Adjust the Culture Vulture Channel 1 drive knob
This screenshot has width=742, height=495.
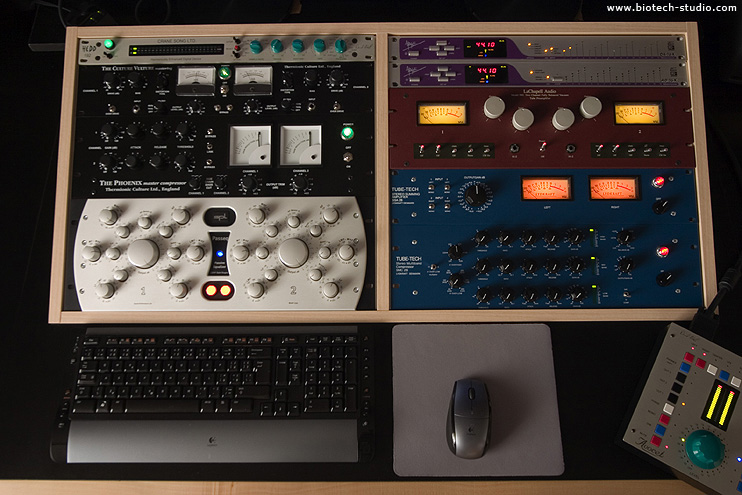coord(112,81)
